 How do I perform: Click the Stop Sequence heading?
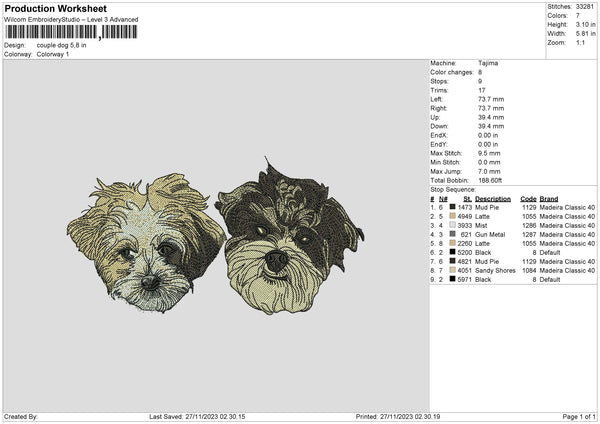coord(452,187)
